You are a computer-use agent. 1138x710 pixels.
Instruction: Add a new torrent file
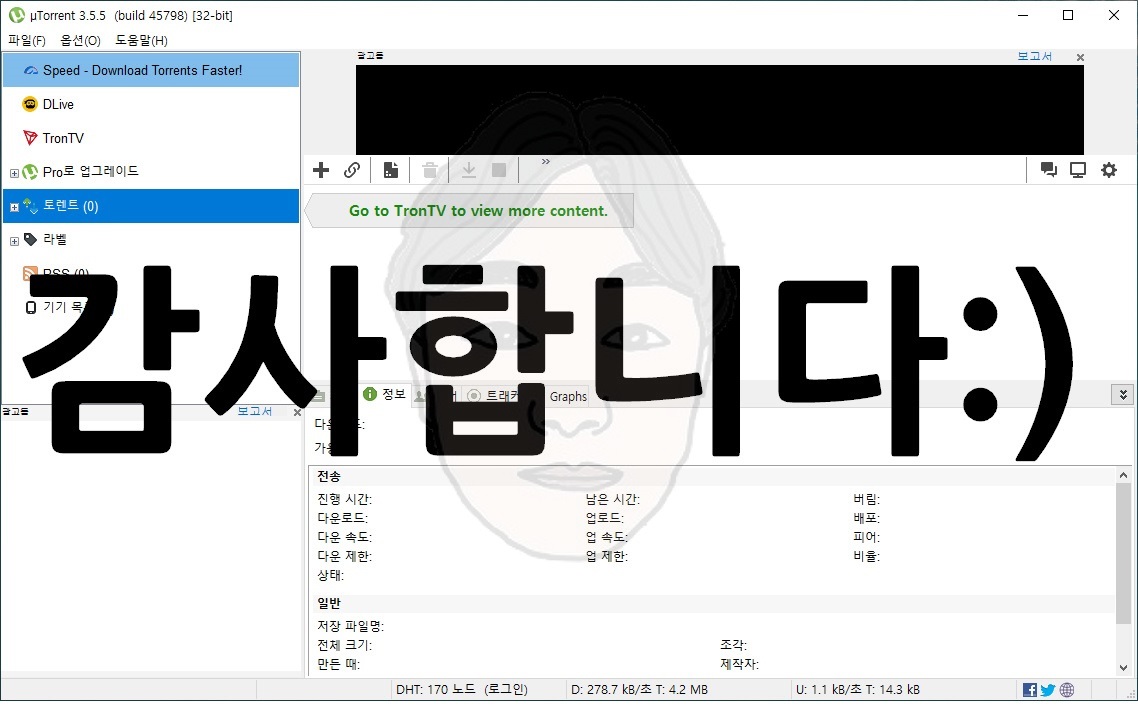pyautogui.click(x=320, y=170)
